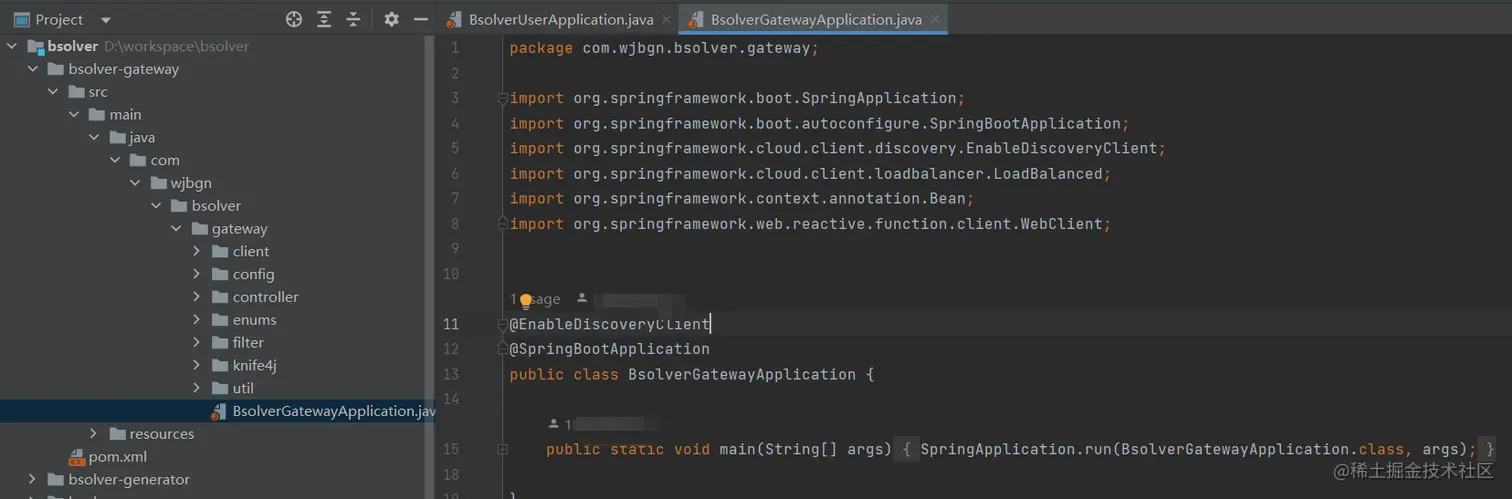Toggle the fold marker at line 8
The image size is (1512, 499).
[x=502, y=224]
